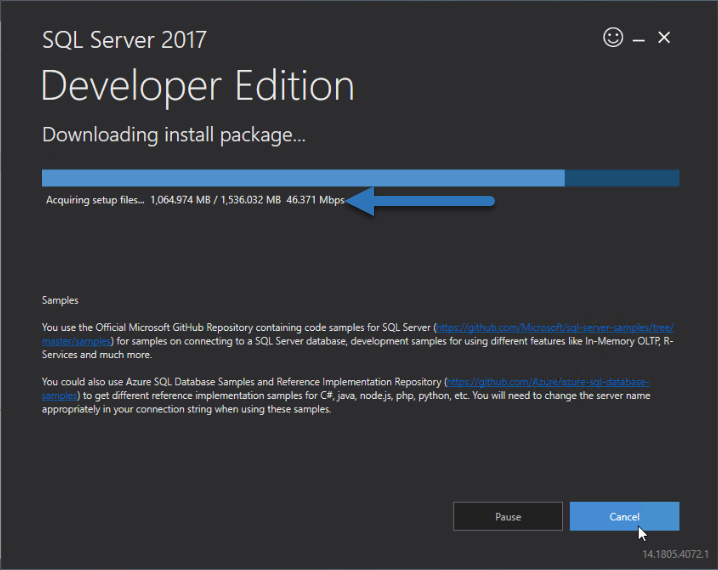
Task: Open the Azure azure-sql-database-samples GitHub link
Action: pos(548,382)
